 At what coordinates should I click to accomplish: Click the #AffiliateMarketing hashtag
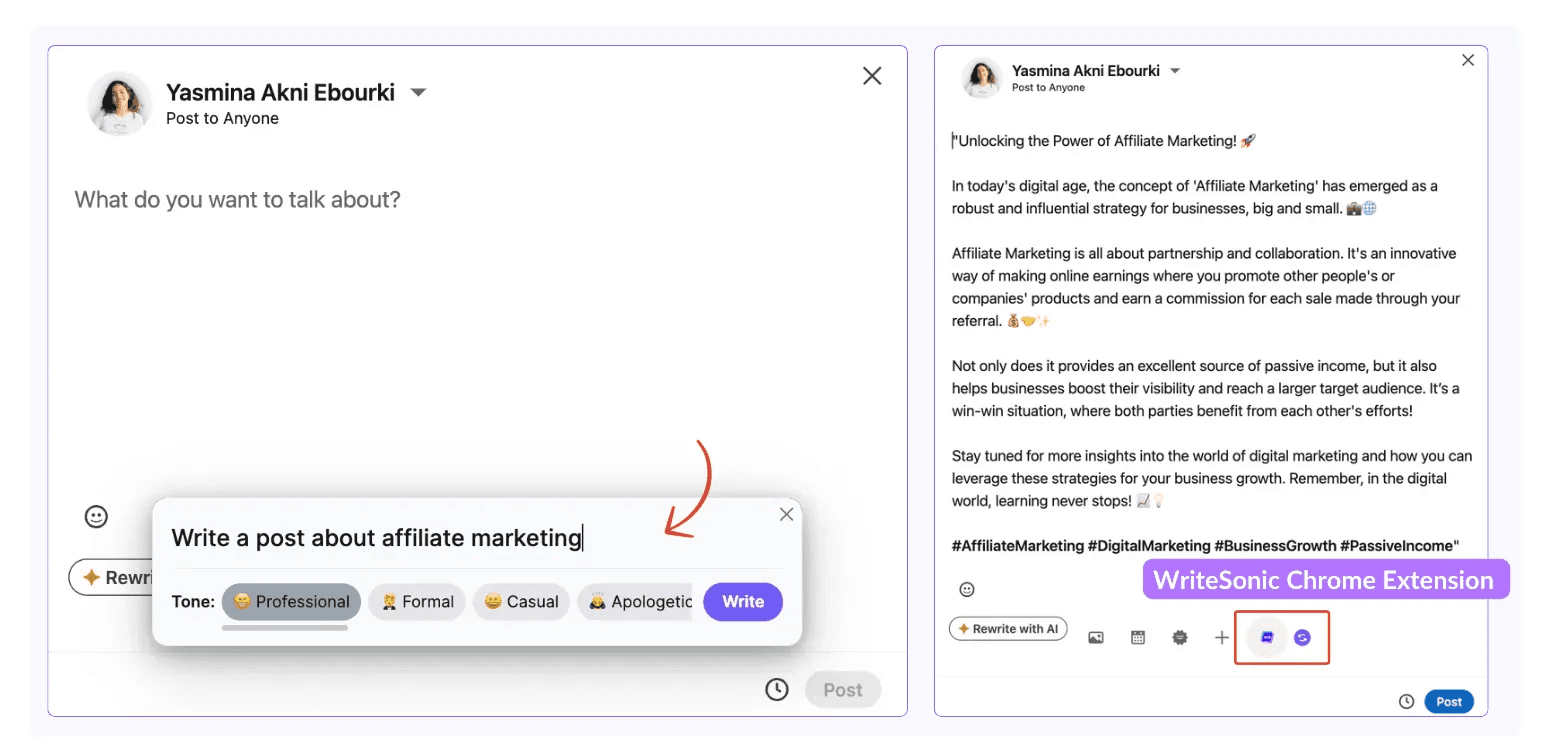(x=1018, y=546)
